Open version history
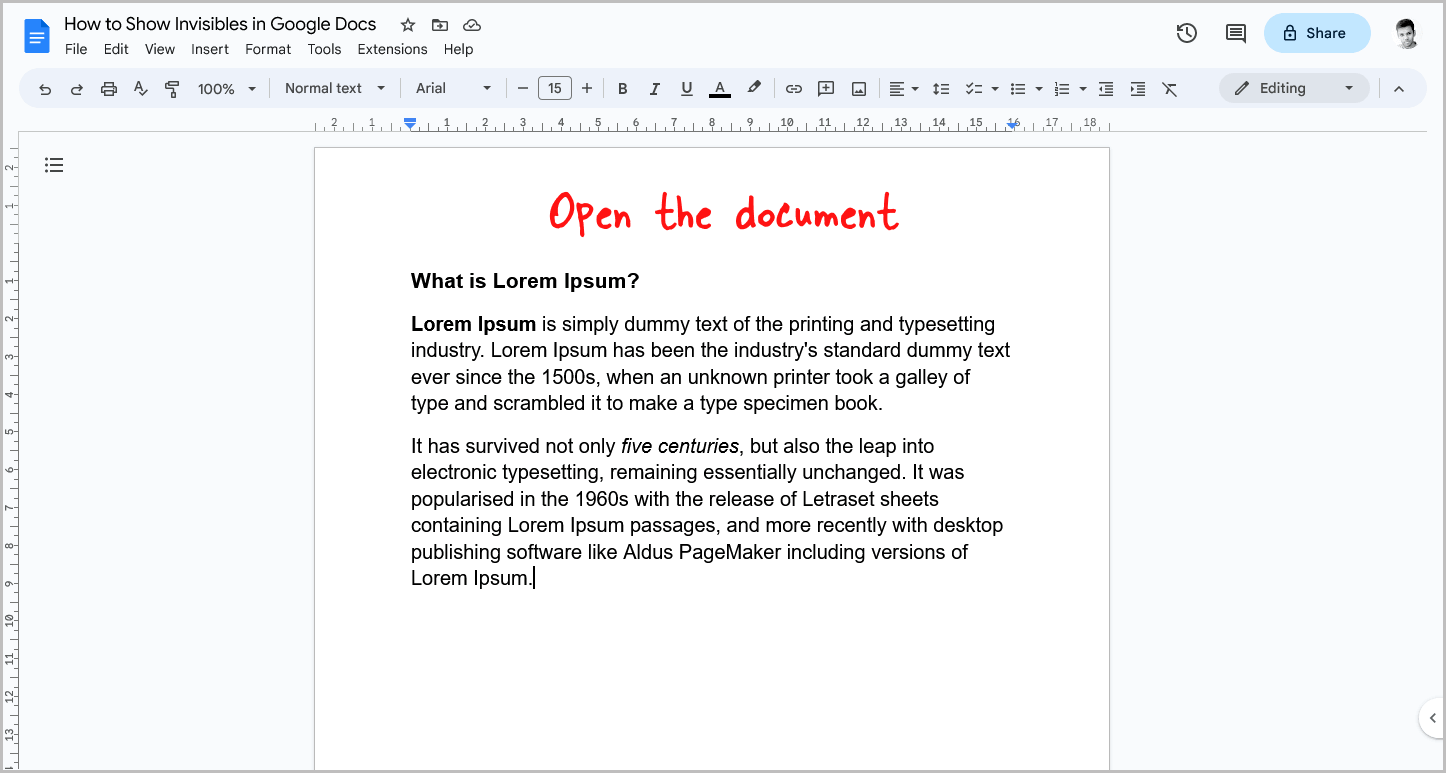 pyautogui.click(x=1186, y=33)
